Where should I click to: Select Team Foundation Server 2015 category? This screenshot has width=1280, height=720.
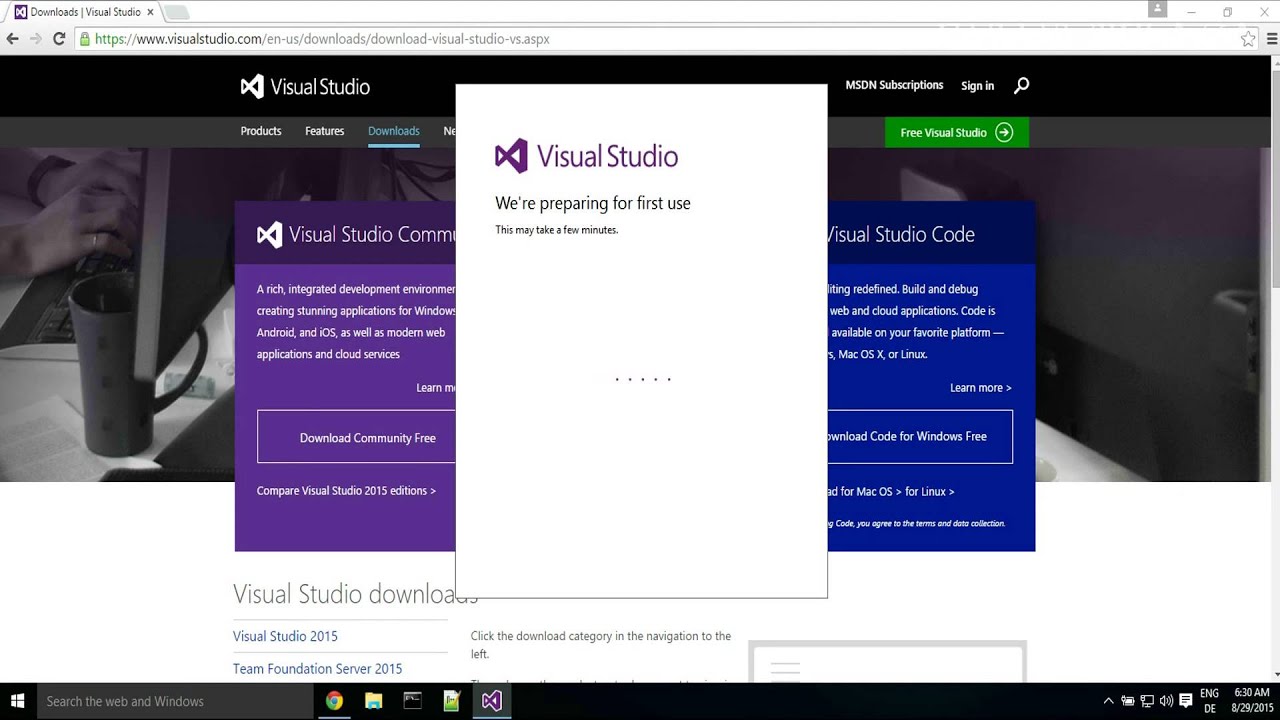[x=317, y=669]
